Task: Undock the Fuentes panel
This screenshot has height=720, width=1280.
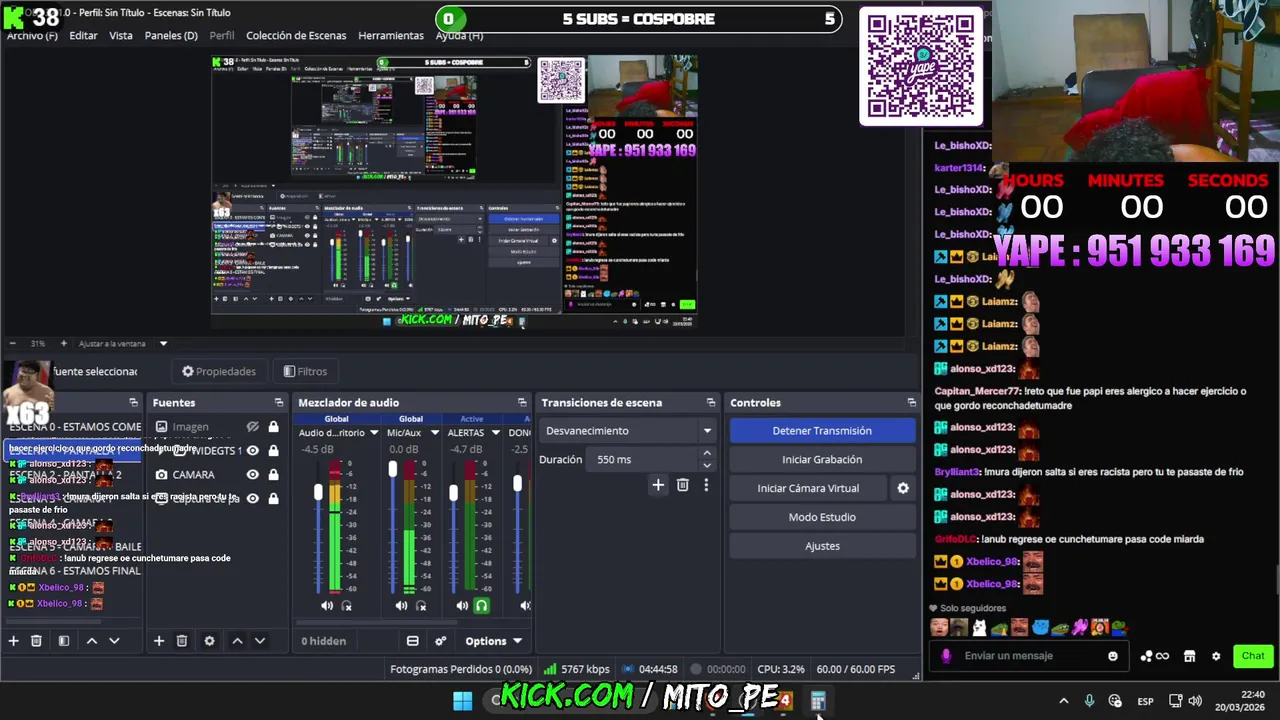Action: pos(279,402)
